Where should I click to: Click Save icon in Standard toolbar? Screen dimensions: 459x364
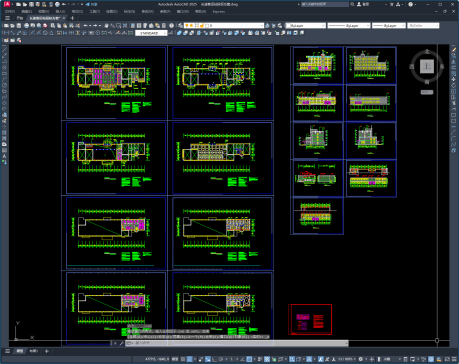[19, 25]
